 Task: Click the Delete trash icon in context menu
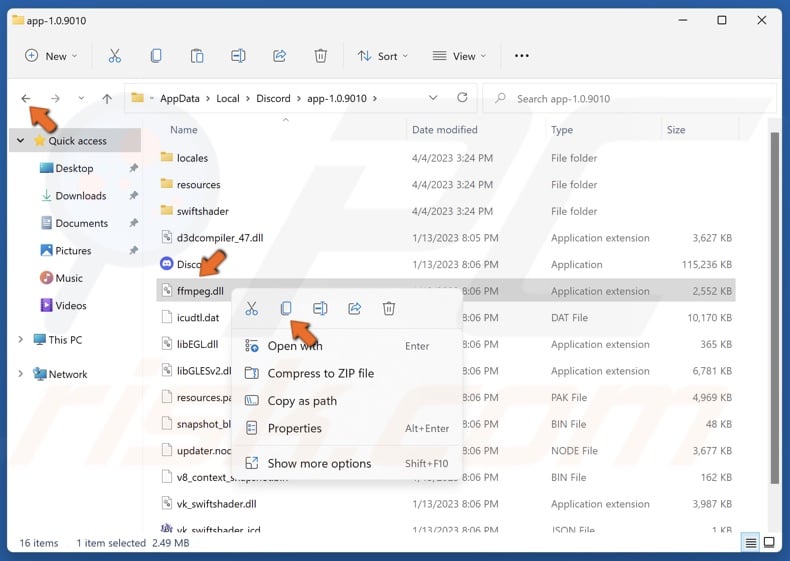(389, 309)
